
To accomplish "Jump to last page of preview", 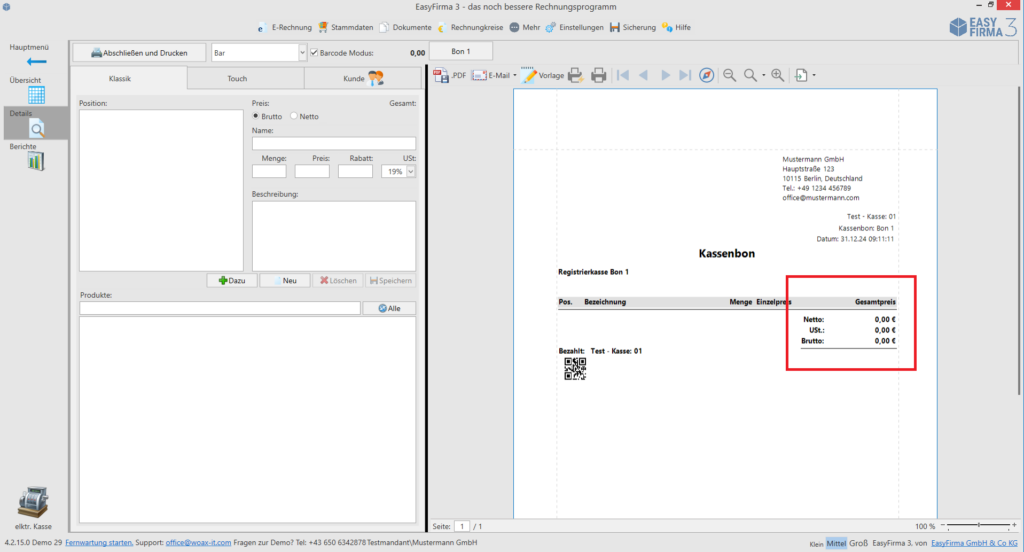I will click(x=684, y=76).
